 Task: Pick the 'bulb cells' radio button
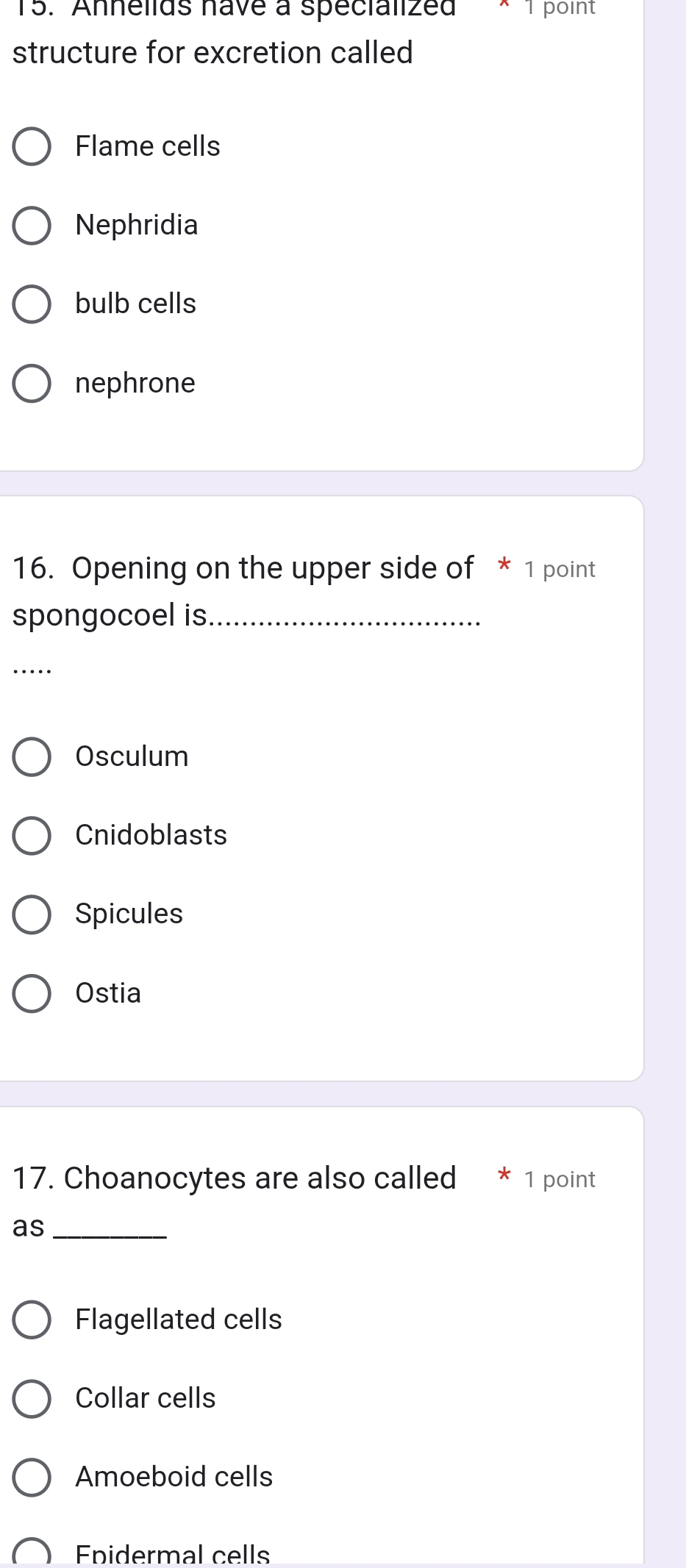click(32, 304)
